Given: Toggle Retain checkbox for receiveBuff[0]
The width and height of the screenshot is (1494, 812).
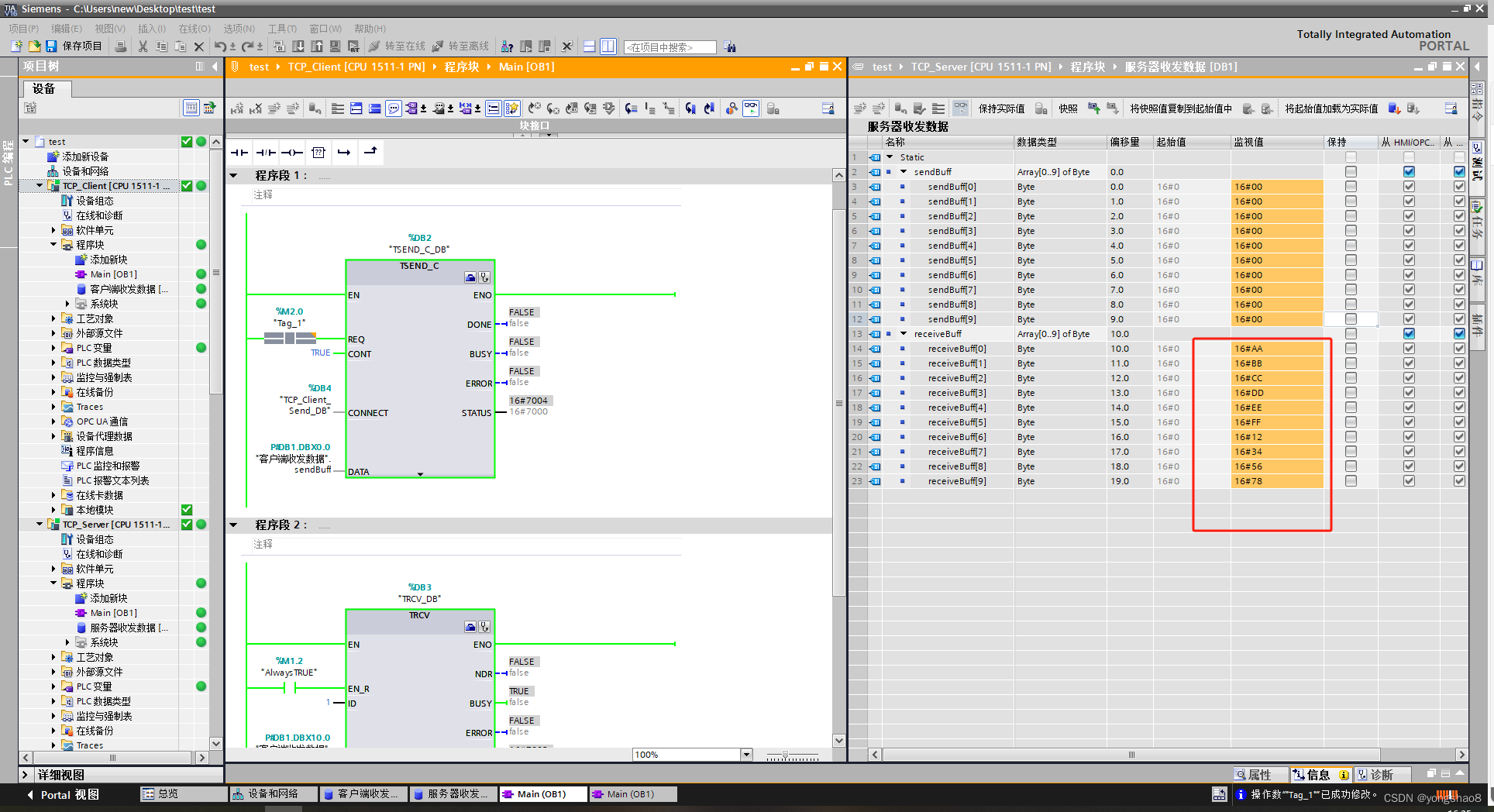Looking at the screenshot, I should coord(1351,349).
